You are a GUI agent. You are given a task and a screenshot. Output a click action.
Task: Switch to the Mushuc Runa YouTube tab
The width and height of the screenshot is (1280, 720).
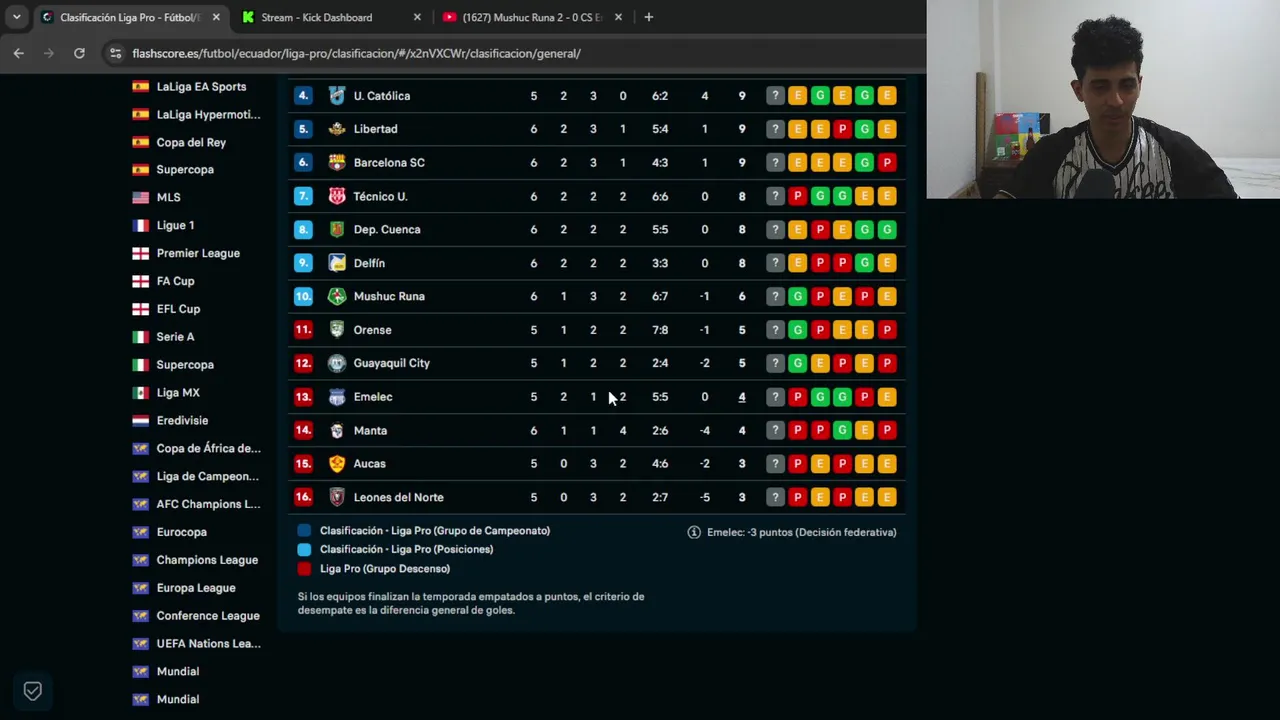click(x=532, y=17)
